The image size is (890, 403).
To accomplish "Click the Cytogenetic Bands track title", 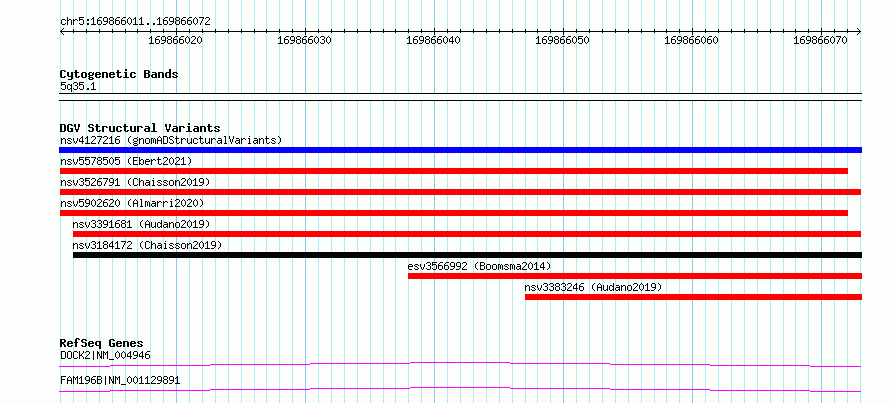I will click(119, 74).
